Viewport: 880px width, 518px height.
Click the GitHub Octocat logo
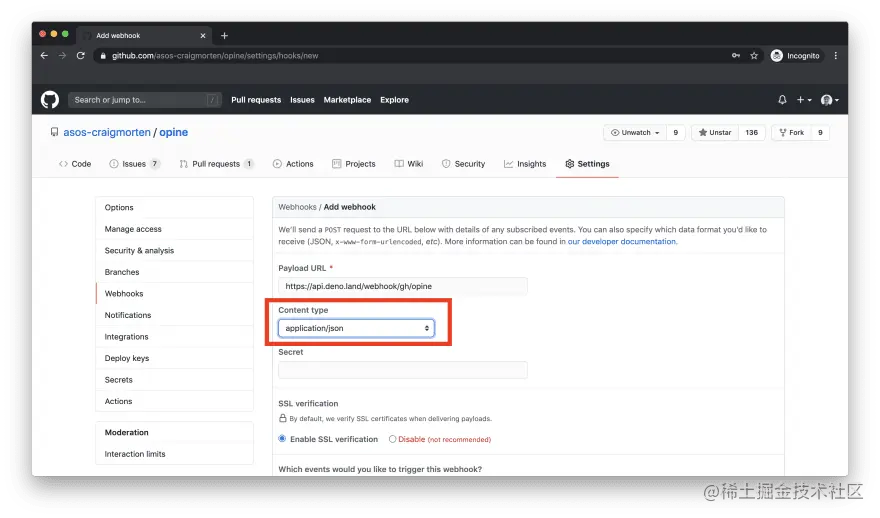coord(50,100)
